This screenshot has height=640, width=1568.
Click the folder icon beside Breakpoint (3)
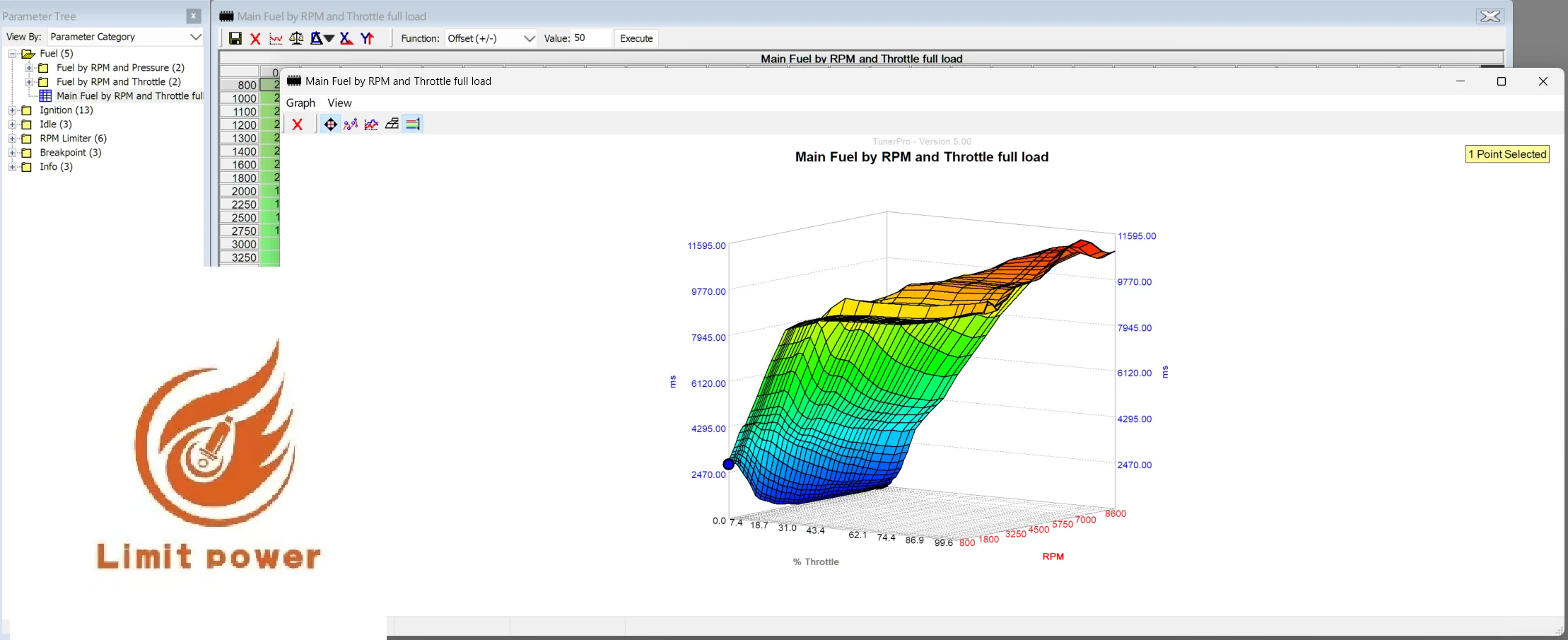pyautogui.click(x=27, y=153)
